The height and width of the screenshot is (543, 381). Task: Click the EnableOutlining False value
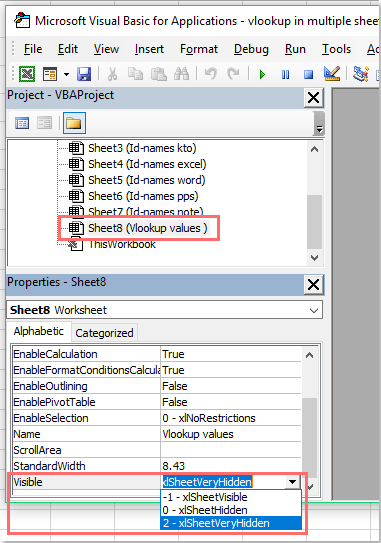coord(231,386)
